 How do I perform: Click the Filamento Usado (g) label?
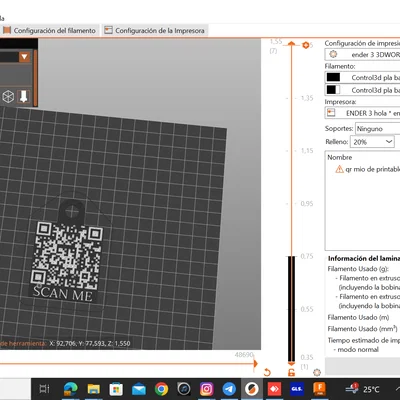click(x=358, y=269)
